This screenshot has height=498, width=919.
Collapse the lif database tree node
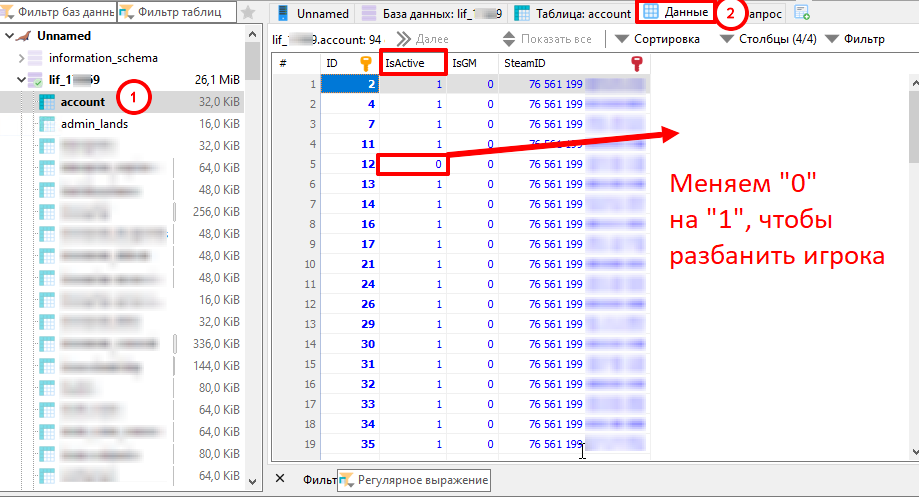click(21, 80)
